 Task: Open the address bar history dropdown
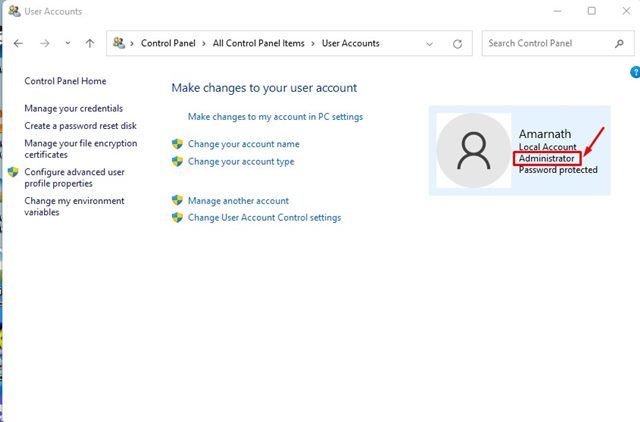point(429,44)
